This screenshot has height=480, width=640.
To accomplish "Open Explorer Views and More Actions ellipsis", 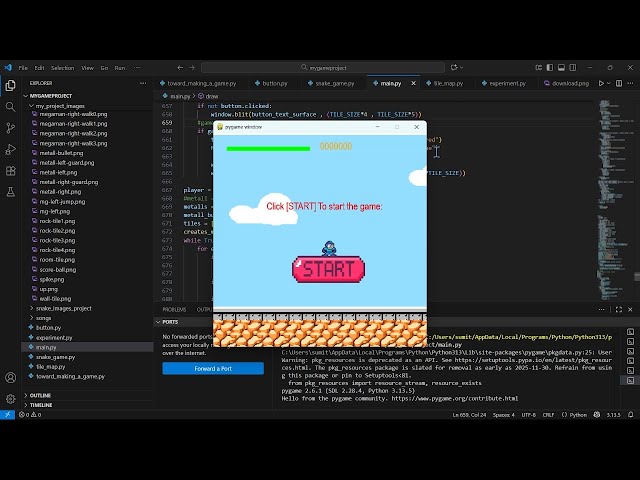I will pyautogui.click(x=143, y=83).
